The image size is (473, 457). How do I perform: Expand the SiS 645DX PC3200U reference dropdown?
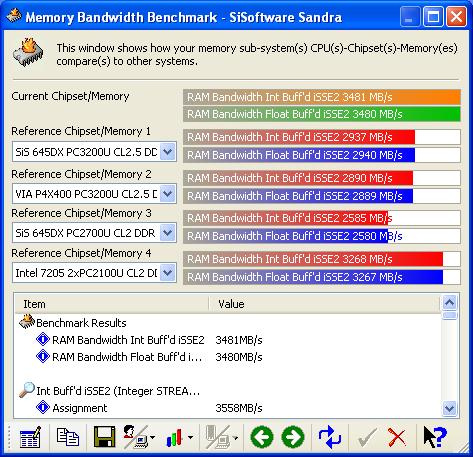168,152
